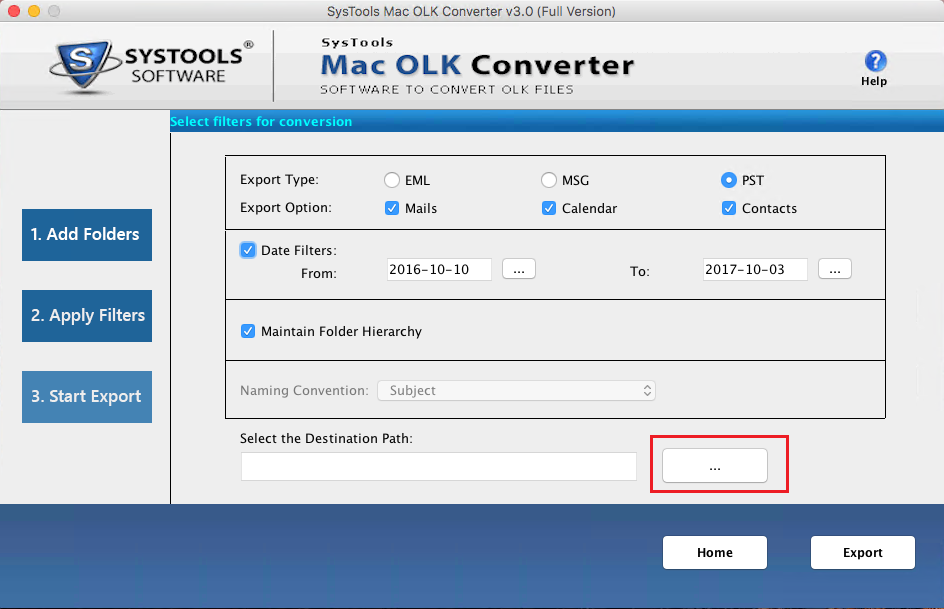The width and height of the screenshot is (944, 609).
Task: Click the Help question mark icon
Action: click(x=874, y=61)
